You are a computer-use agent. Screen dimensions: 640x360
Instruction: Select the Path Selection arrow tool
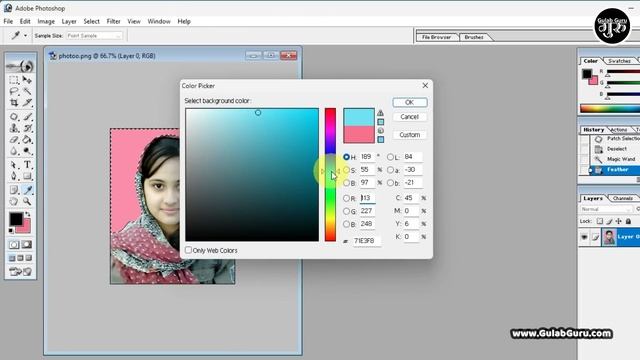click(14, 165)
